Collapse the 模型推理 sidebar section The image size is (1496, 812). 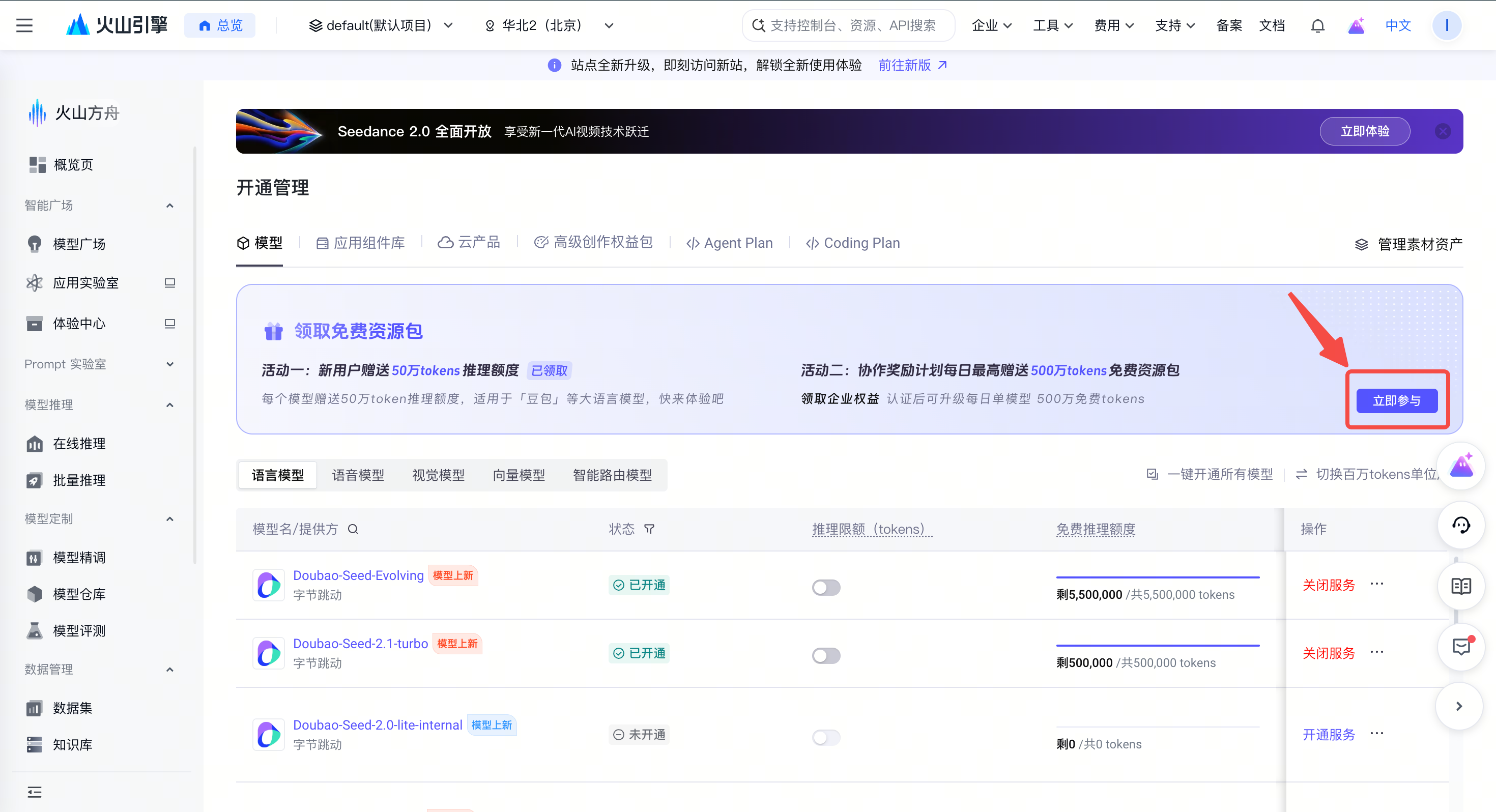coord(169,405)
